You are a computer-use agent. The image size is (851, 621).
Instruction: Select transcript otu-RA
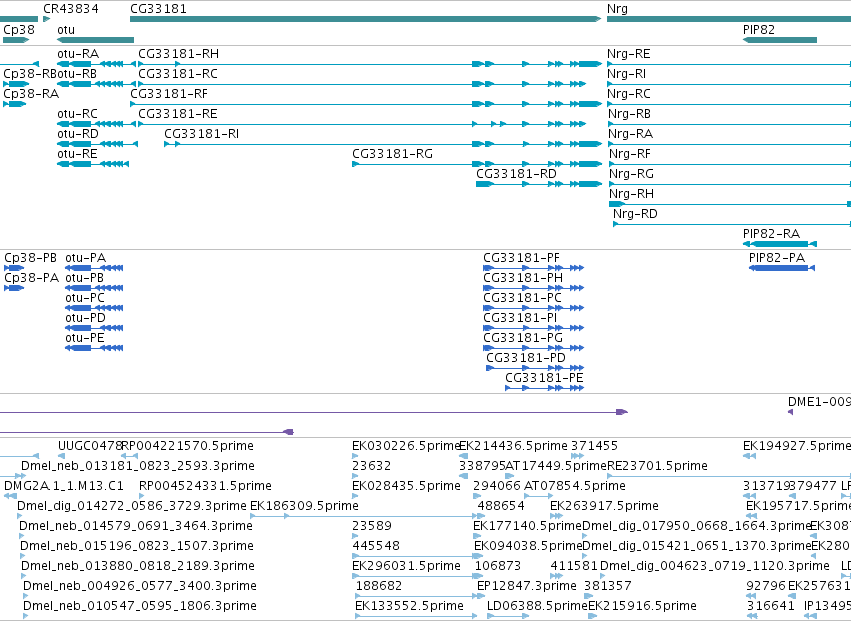78,54
